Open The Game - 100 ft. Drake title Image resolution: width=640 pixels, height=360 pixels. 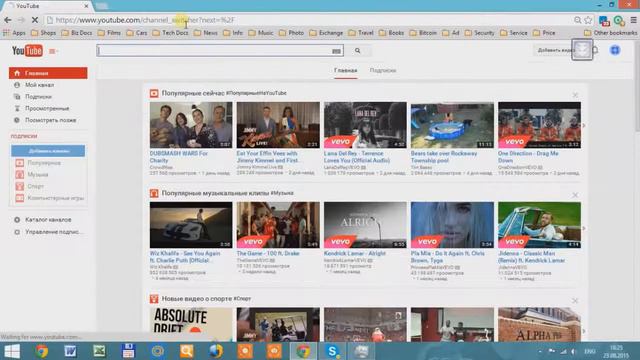pyautogui.click(x=268, y=253)
